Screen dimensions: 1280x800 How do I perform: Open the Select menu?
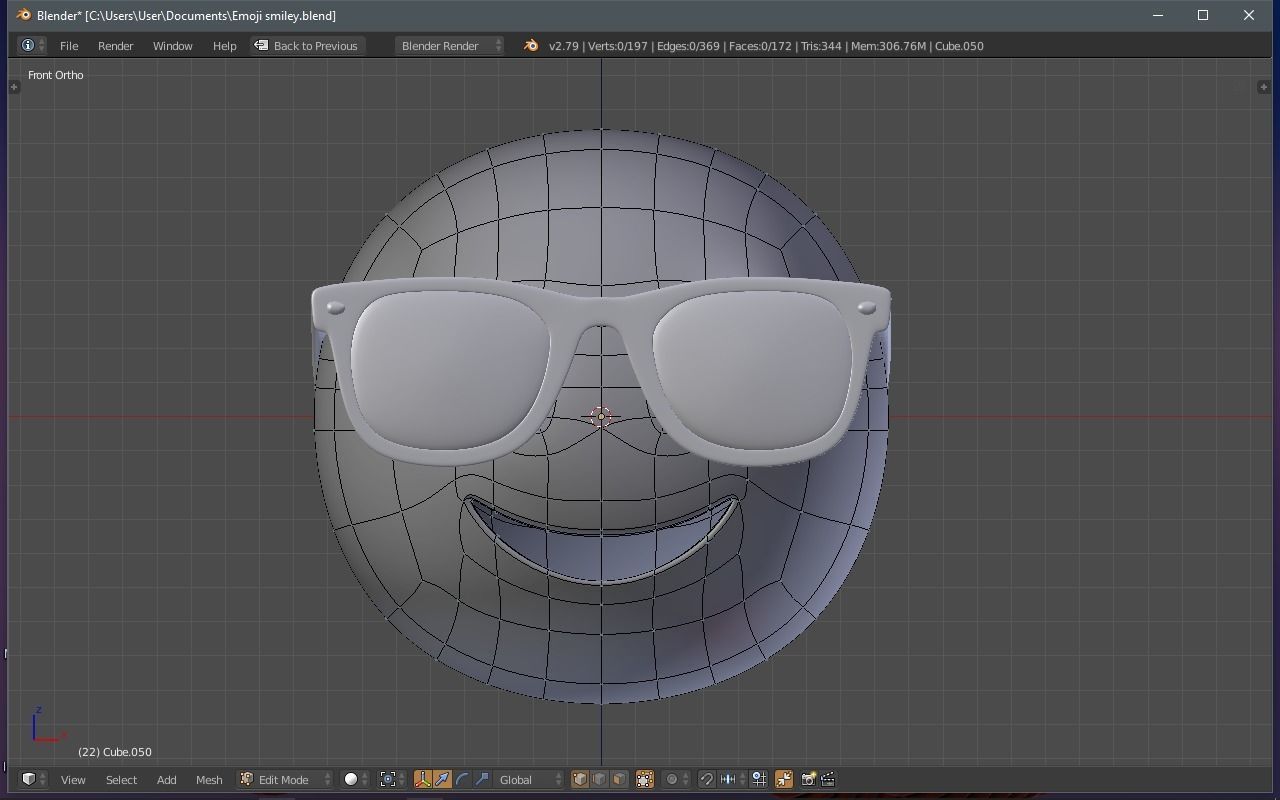tap(121, 780)
